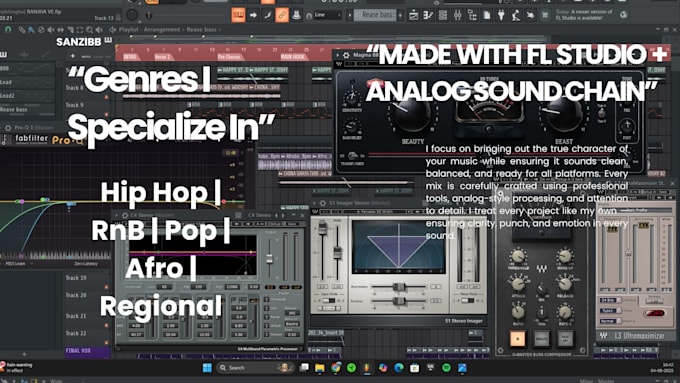This screenshot has height=383, width=680.
Task: Open Magma plugin window gear menu
Action: pyautogui.click(x=346, y=55)
